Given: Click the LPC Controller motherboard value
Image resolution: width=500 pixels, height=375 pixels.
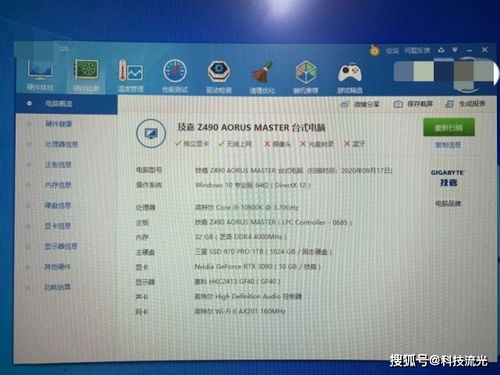Looking at the screenshot, I should coord(273,222).
